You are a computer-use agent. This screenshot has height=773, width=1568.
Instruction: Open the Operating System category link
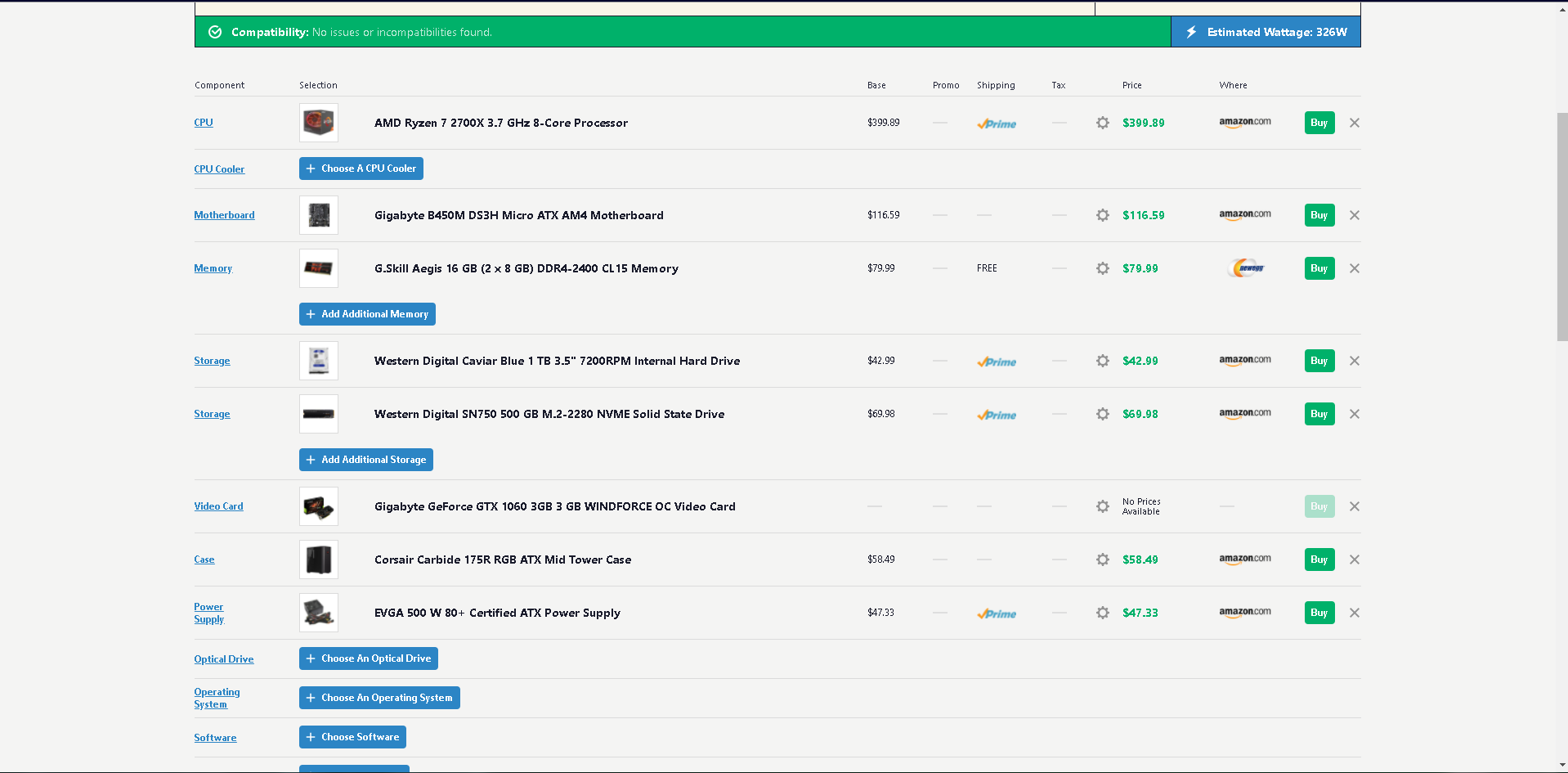217,698
